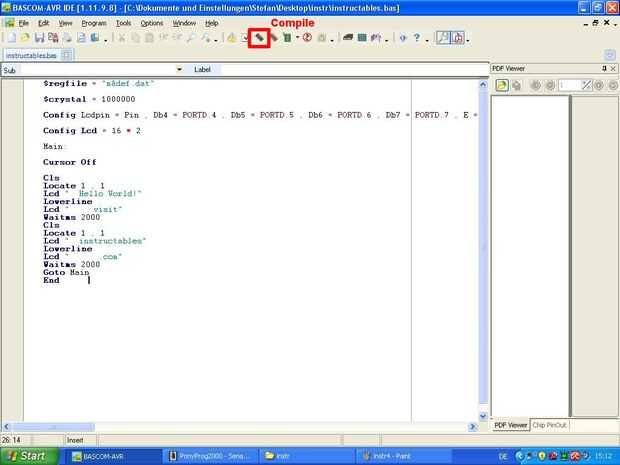Open the Options menu
Viewport: 620px width, 465px height.
tap(152, 23)
